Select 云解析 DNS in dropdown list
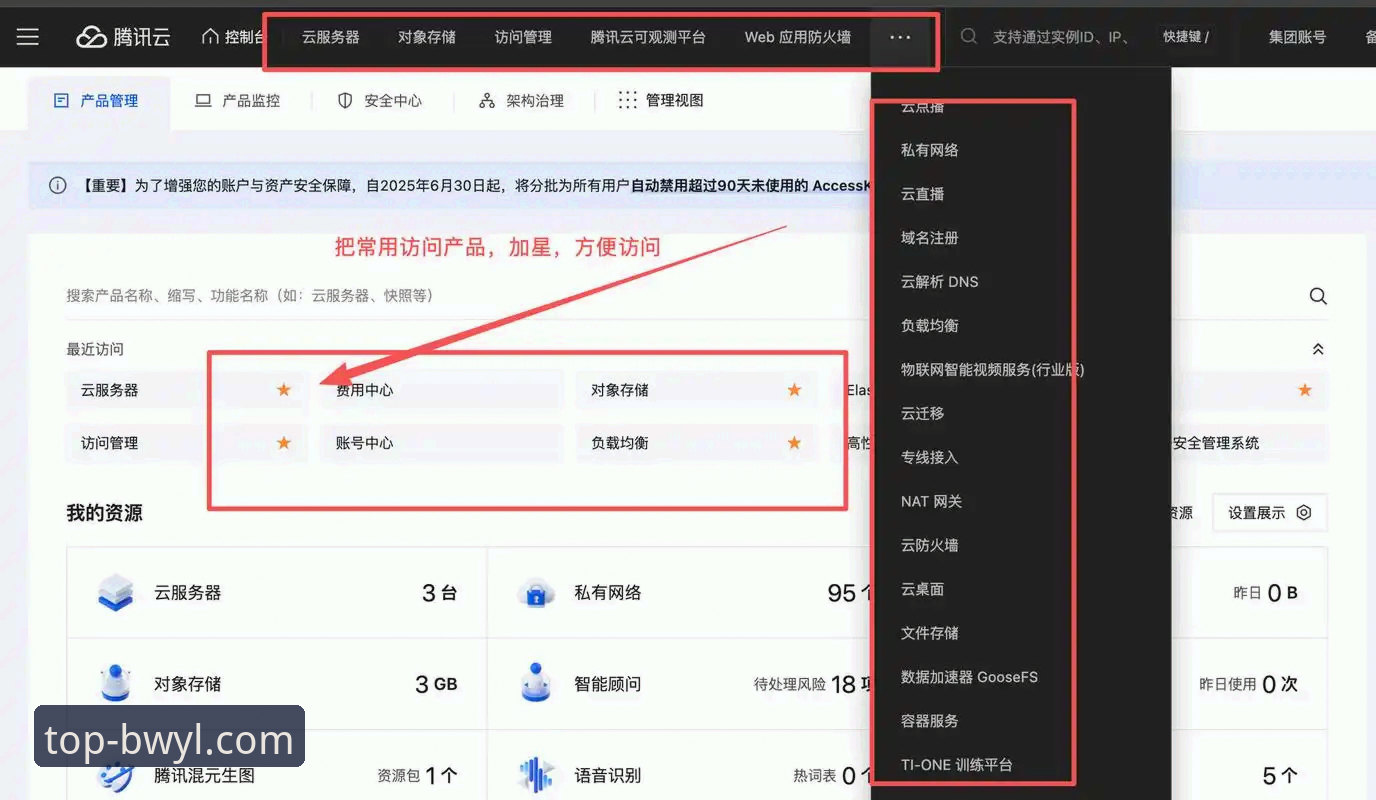Screen dimensions: 1376x800 coord(940,282)
